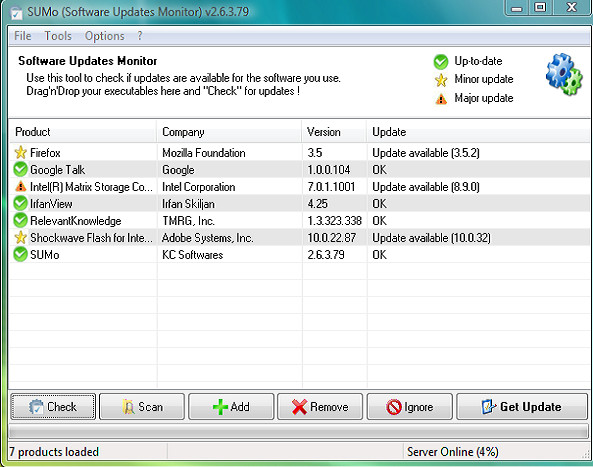Click the Get Update button

pos(522,406)
